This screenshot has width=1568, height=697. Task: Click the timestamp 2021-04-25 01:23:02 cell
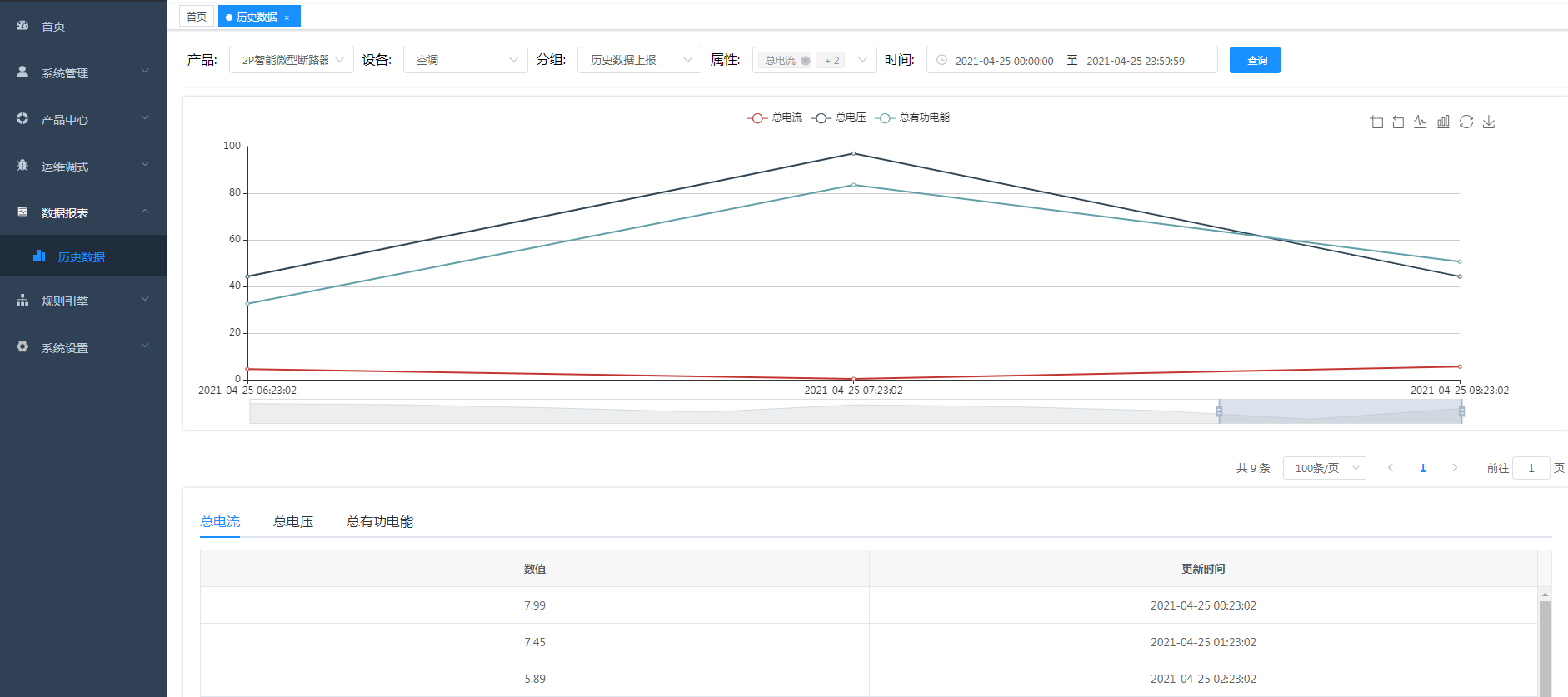tap(1203, 642)
